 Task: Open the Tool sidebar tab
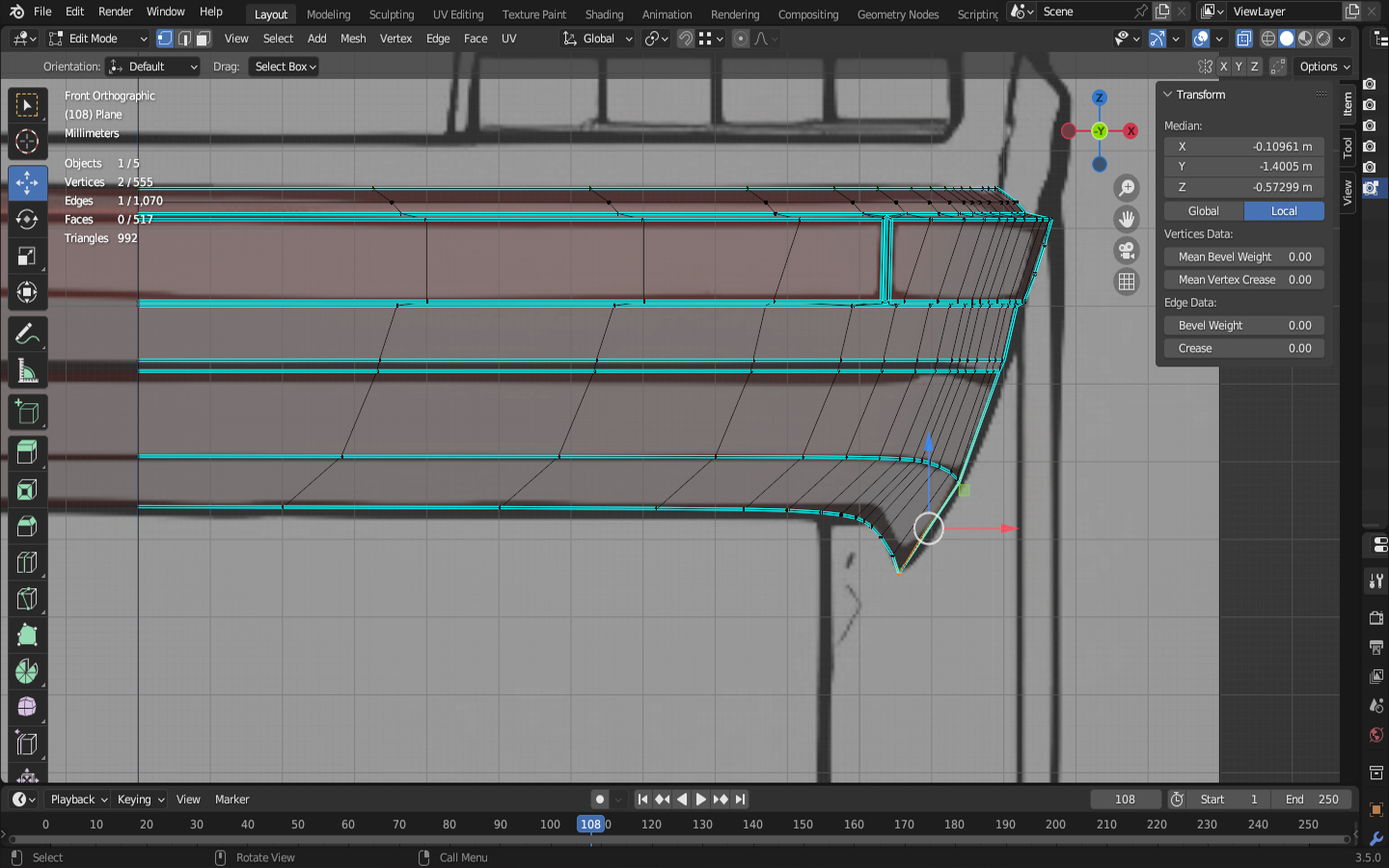1348,148
